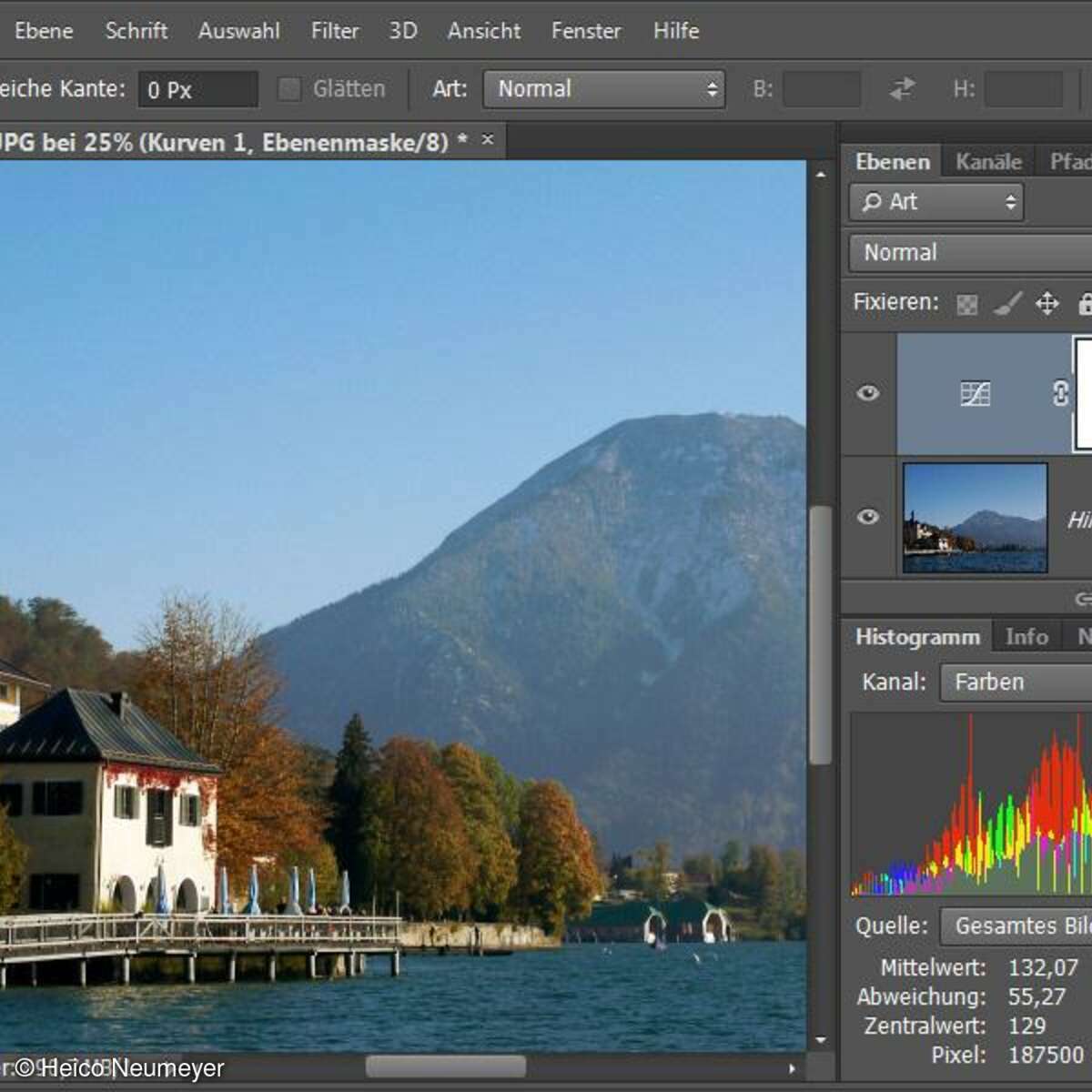Open the layer filter Art dropdown
Screen dimensions: 1092x1092
[x=936, y=202]
